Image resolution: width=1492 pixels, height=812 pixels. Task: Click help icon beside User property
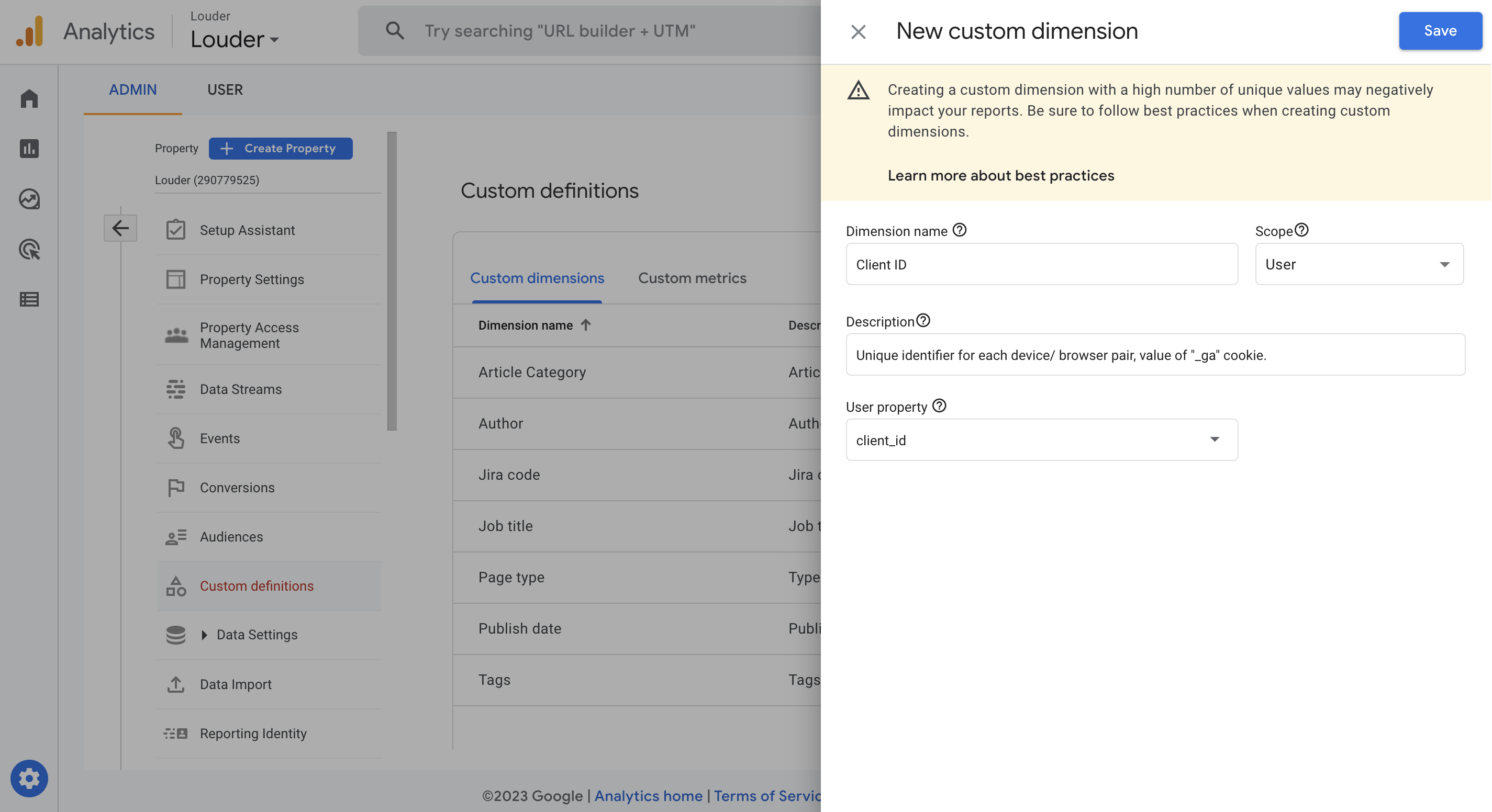(939, 405)
